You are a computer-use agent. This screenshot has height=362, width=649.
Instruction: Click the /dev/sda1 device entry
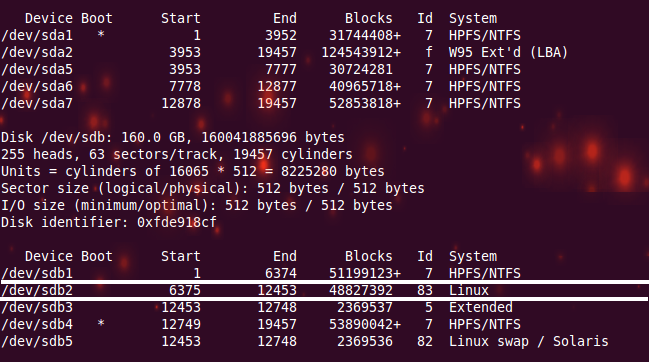(37, 36)
